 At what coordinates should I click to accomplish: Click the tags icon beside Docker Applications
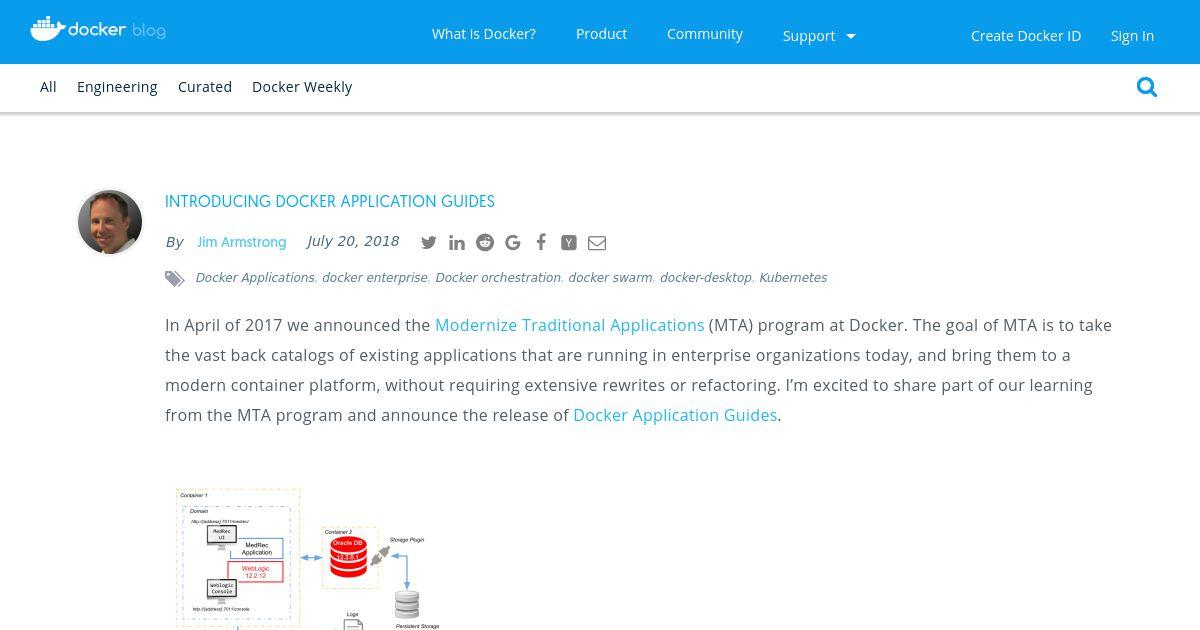coord(175,279)
